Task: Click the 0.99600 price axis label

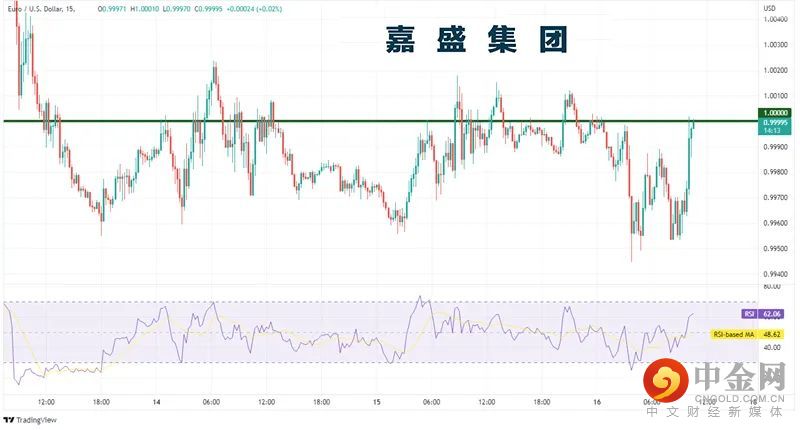Action: click(776, 223)
